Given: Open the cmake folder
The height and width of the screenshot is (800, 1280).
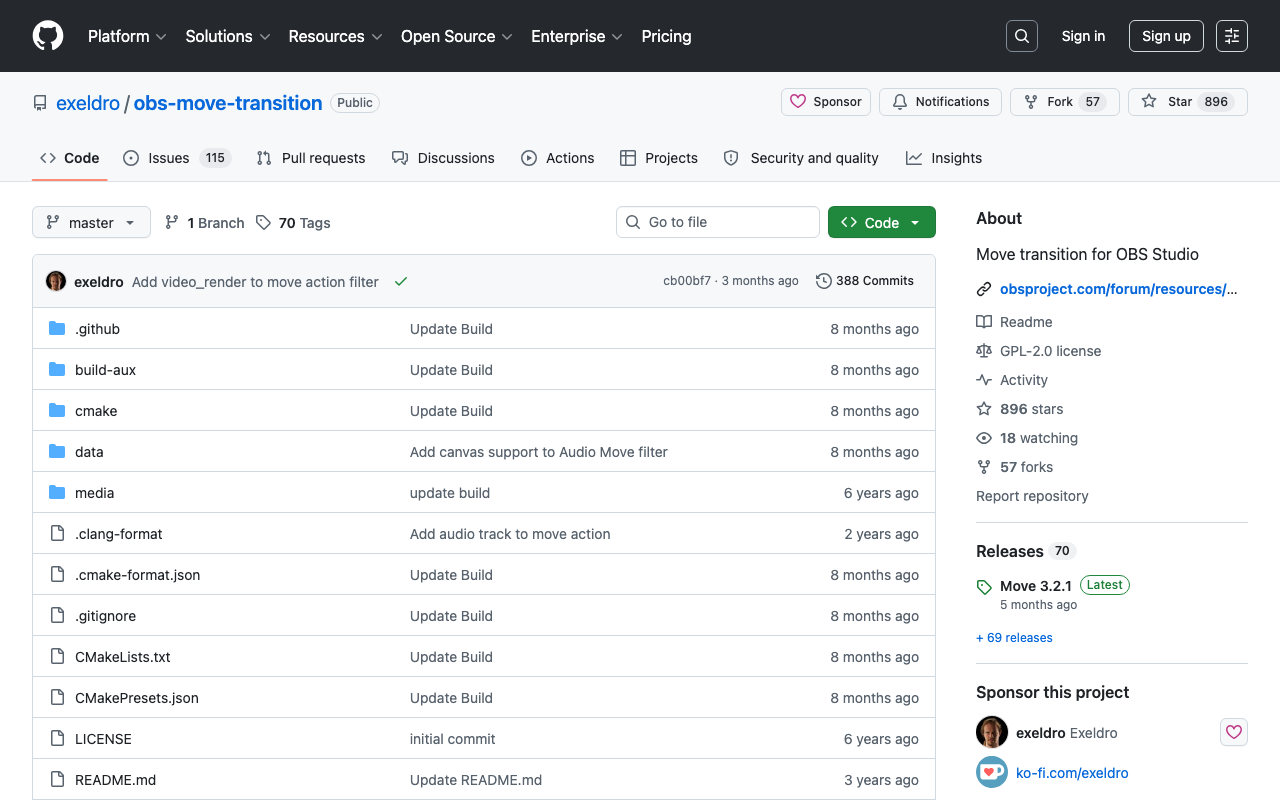Looking at the screenshot, I should tap(96, 411).
